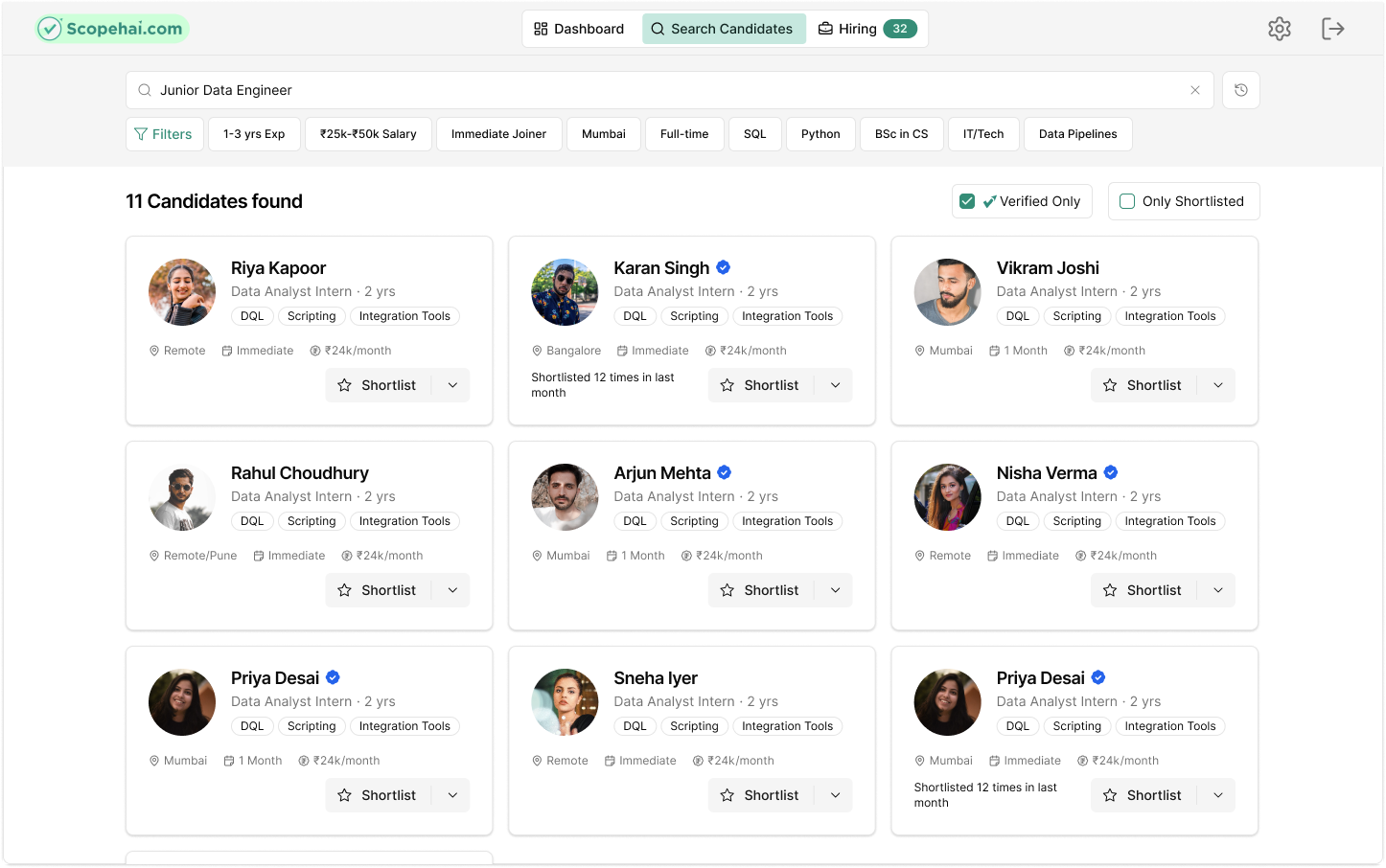1386x868 pixels.
Task: Open the Hiring tab
Action: [866, 29]
